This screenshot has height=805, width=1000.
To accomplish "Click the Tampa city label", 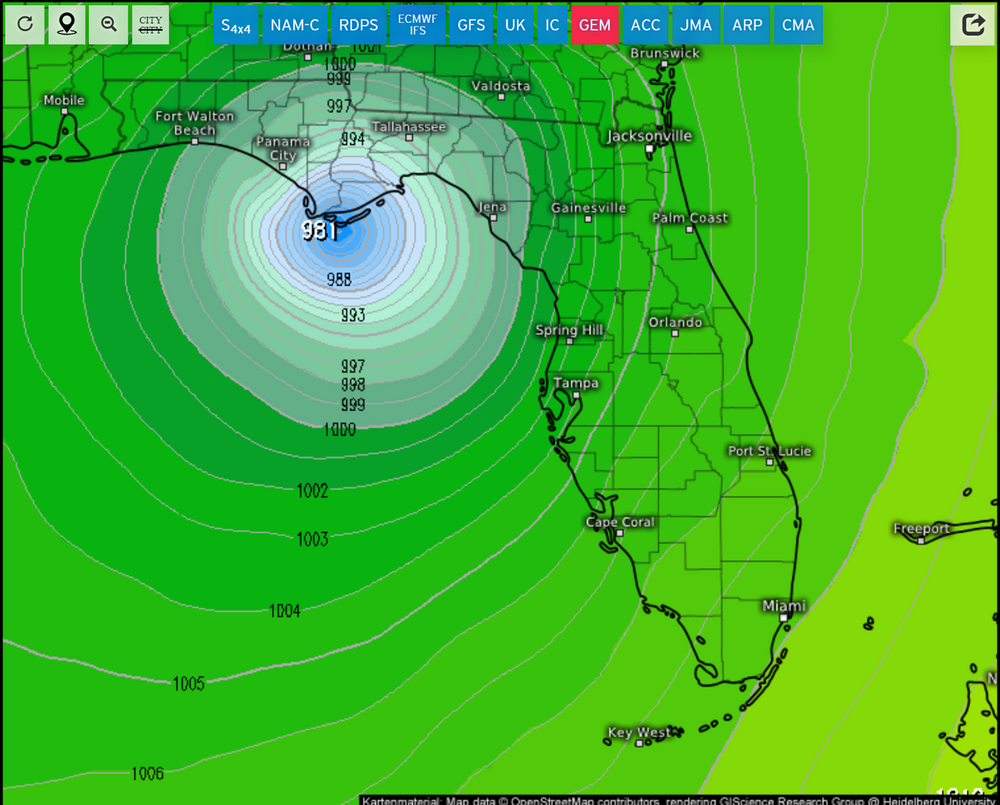I will coord(576,383).
